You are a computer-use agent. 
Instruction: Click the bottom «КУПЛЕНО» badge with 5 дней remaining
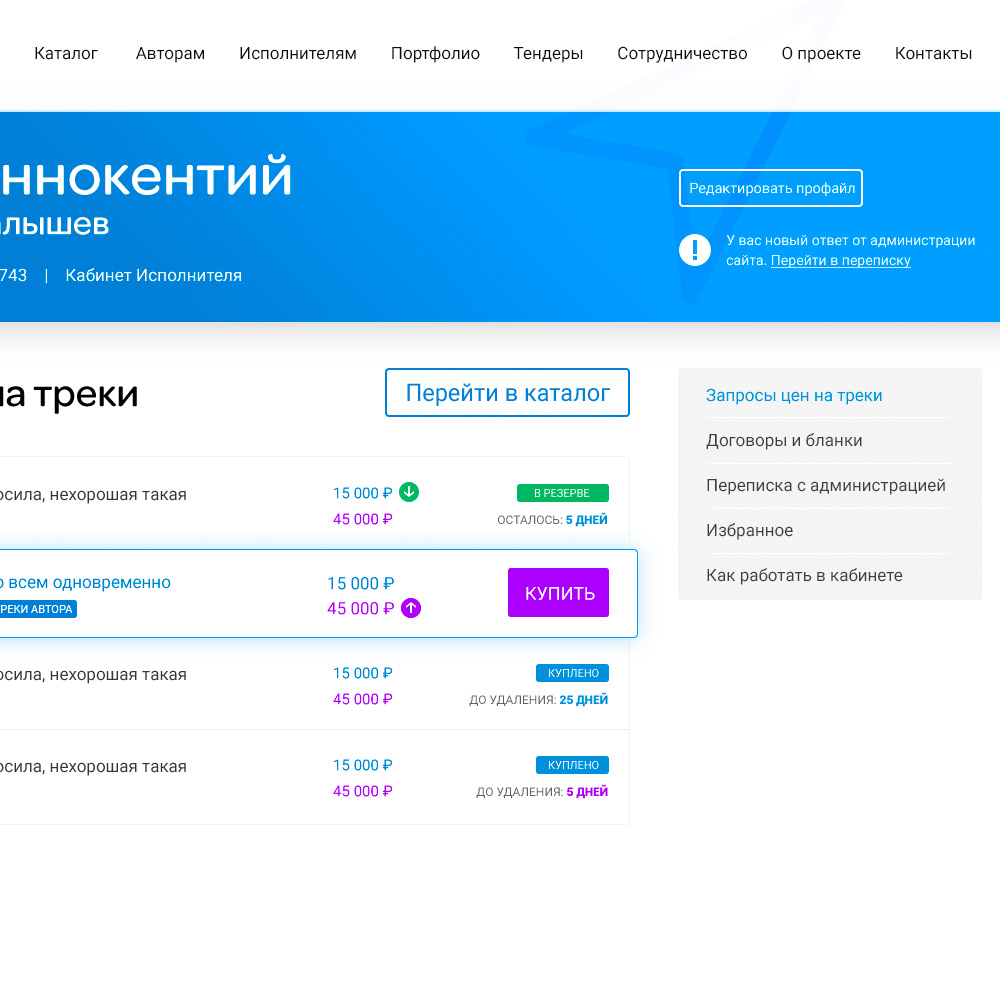[x=571, y=764]
